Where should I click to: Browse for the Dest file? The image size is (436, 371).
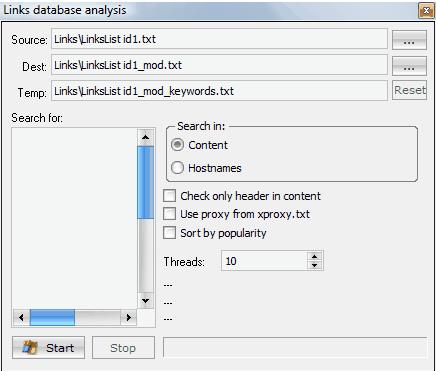click(409, 66)
